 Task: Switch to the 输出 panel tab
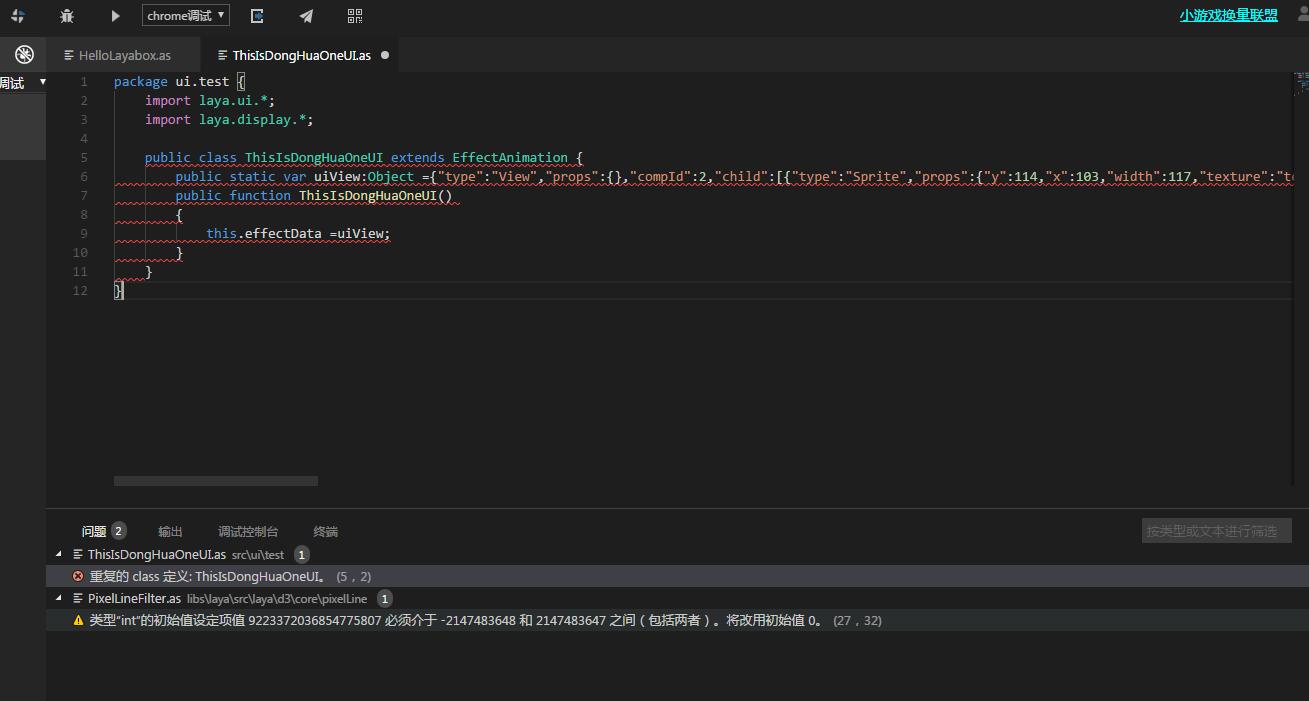tap(170, 531)
